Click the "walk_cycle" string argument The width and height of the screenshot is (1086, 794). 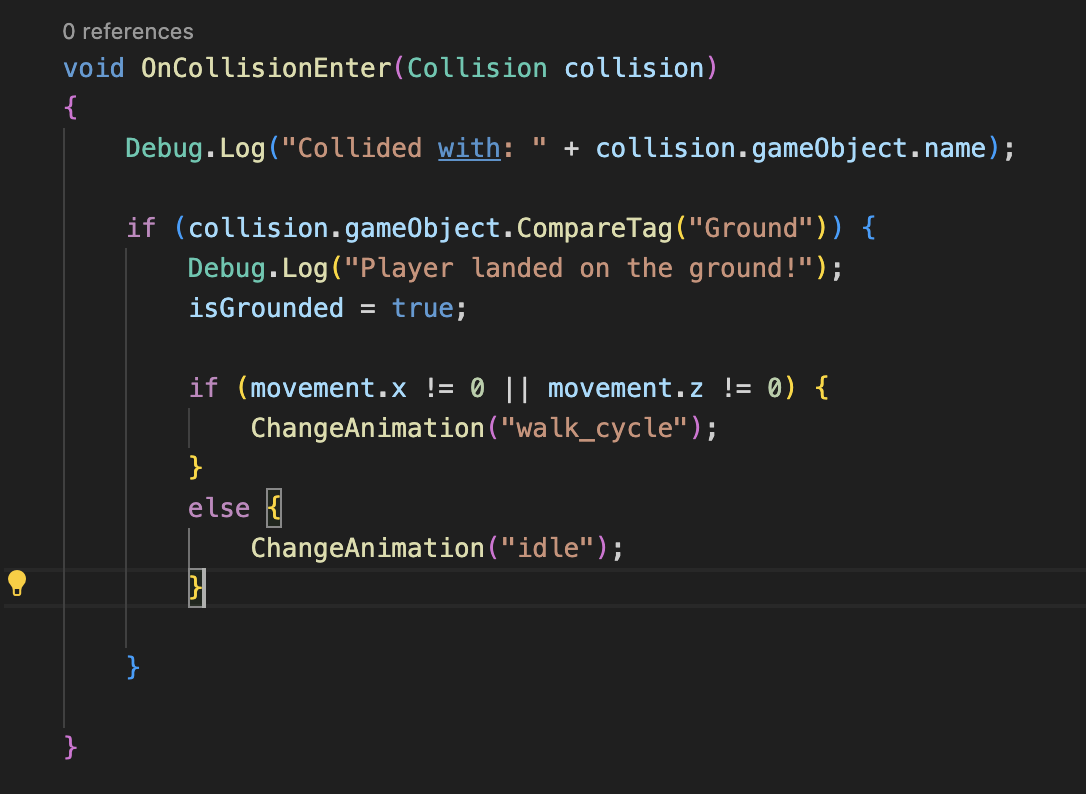594,428
